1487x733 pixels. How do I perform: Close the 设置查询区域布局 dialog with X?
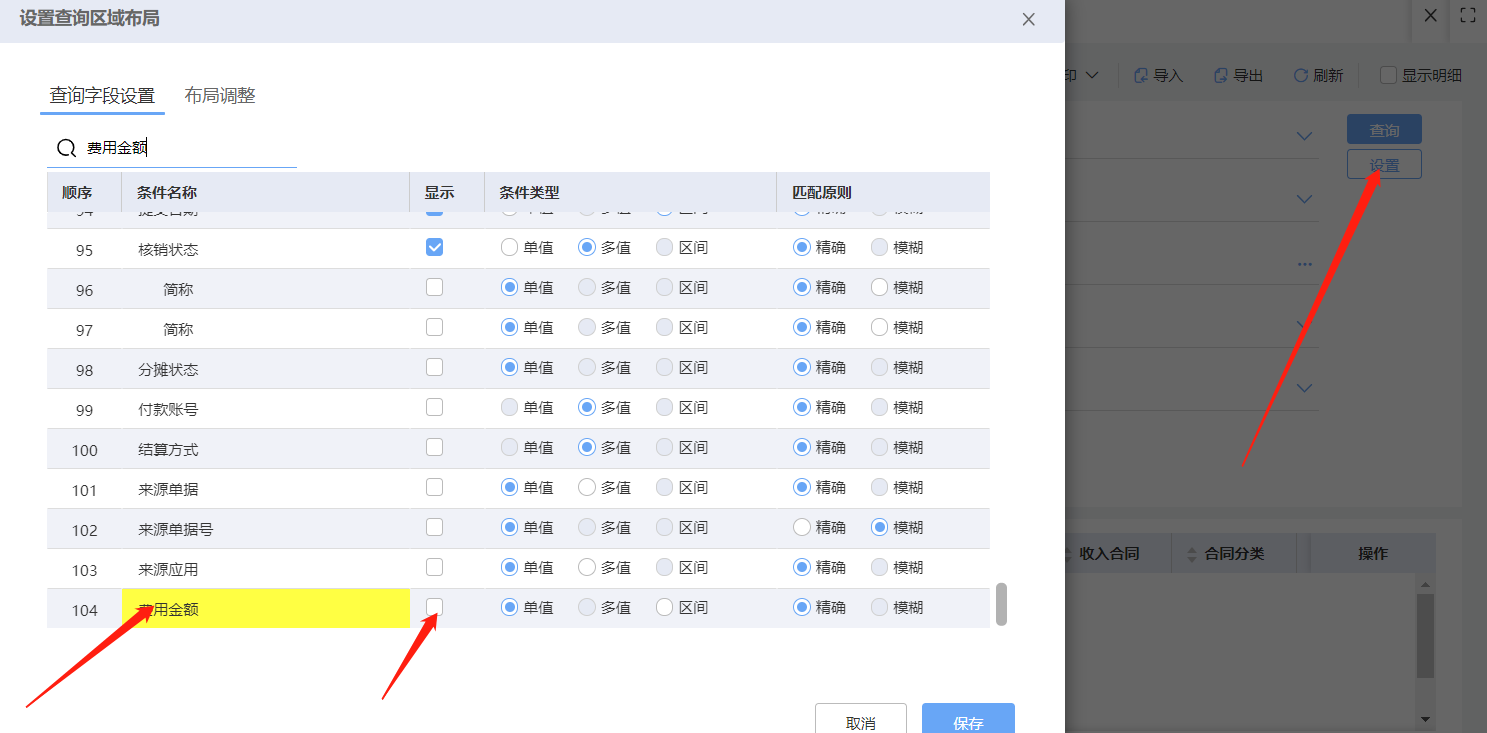point(1028,19)
